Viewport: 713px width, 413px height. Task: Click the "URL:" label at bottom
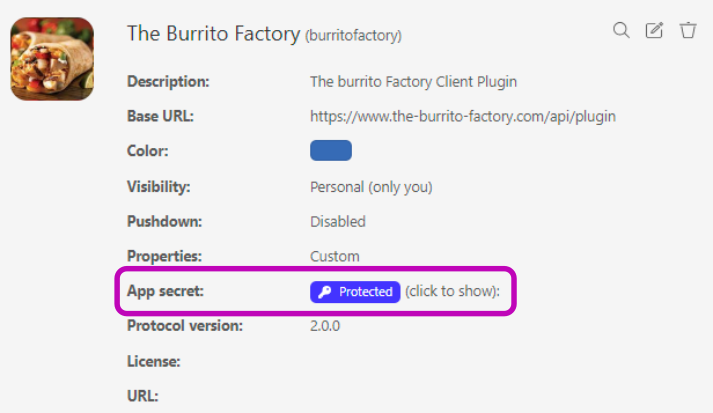[x=143, y=395]
